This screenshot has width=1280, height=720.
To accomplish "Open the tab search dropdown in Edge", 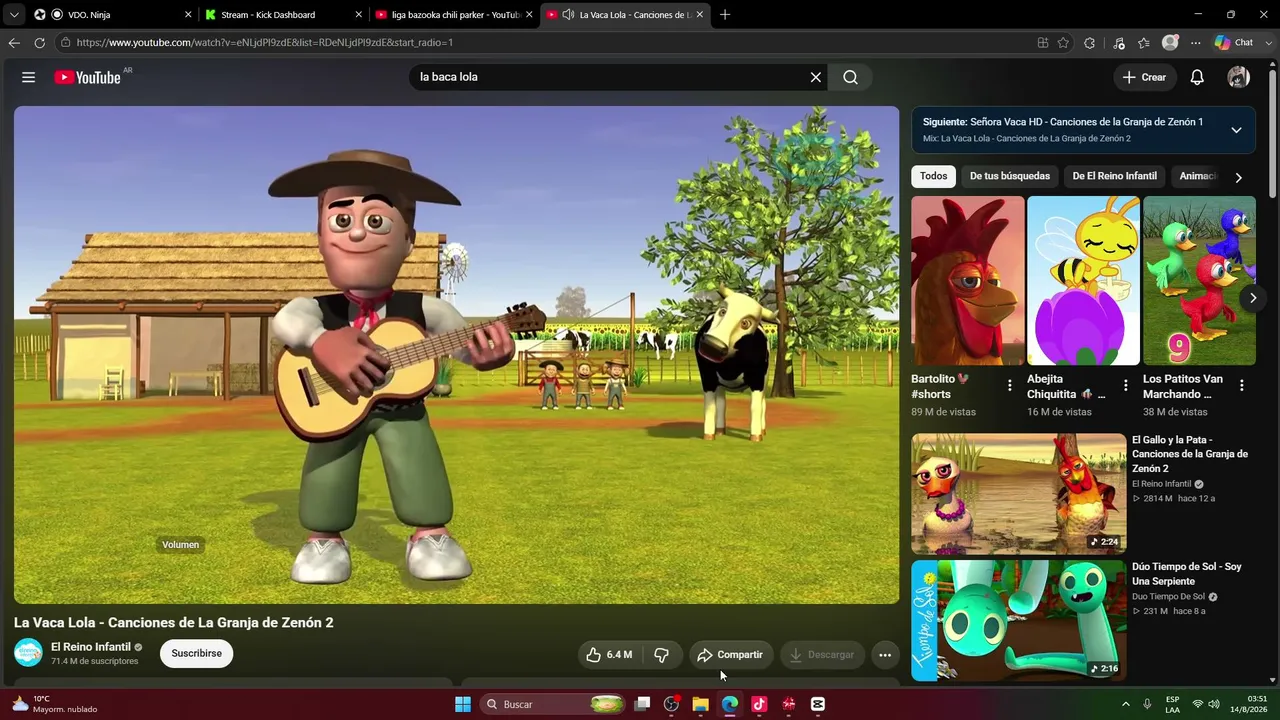I will pyautogui.click(x=14, y=15).
